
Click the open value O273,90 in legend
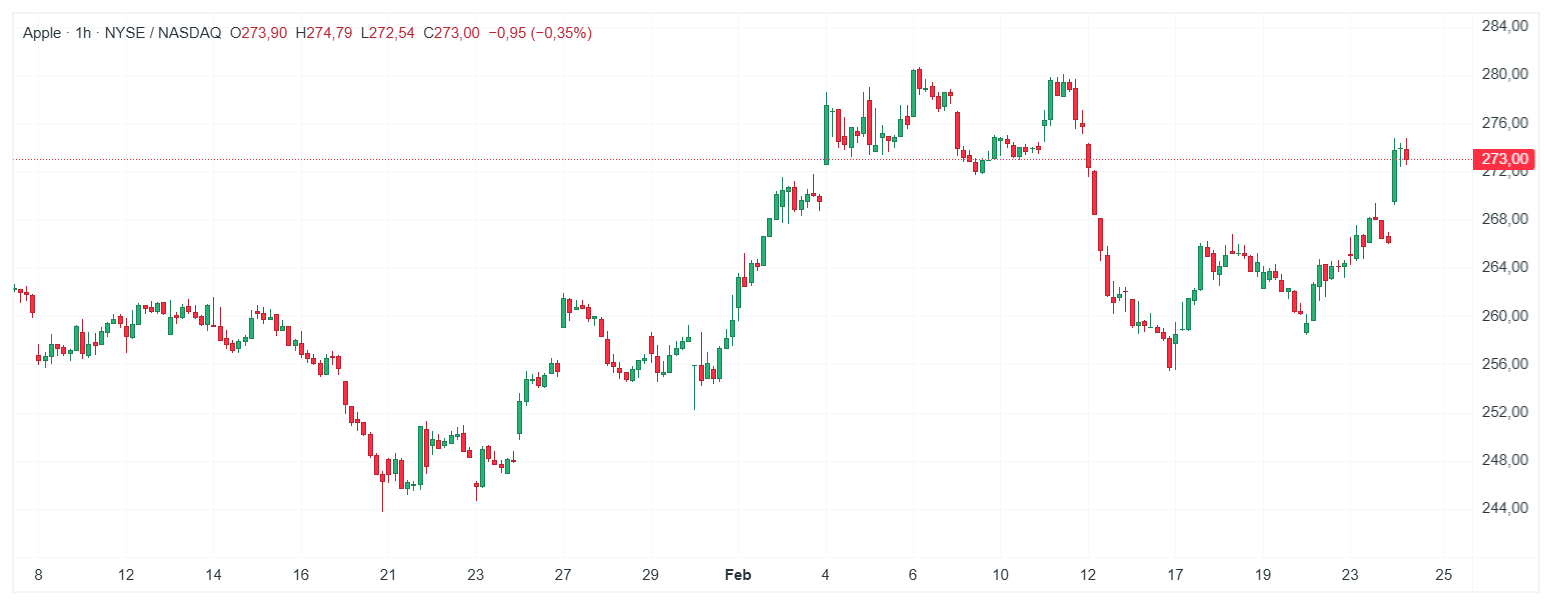click(x=258, y=33)
